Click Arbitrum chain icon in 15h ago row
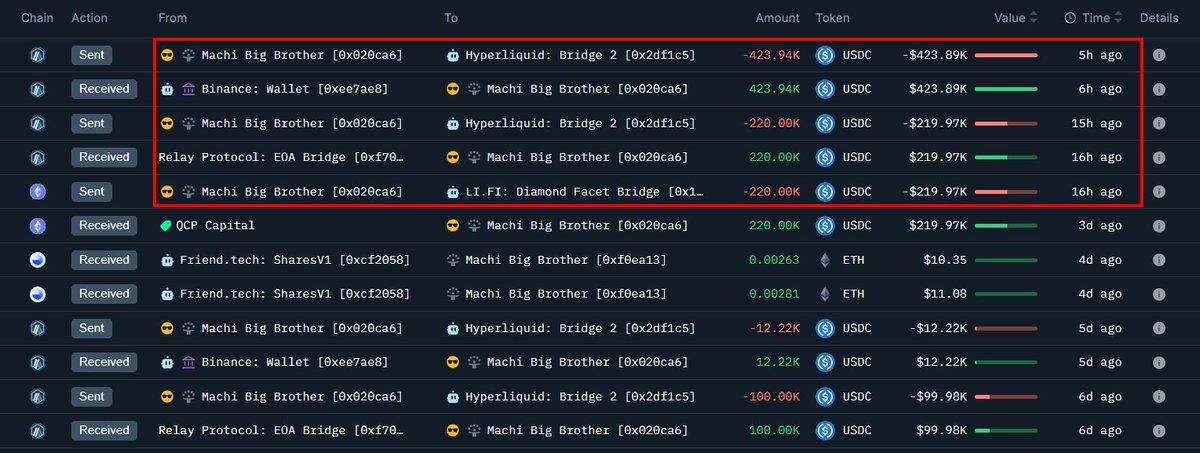The width and height of the screenshot is (1200, 453). point(37,123)
